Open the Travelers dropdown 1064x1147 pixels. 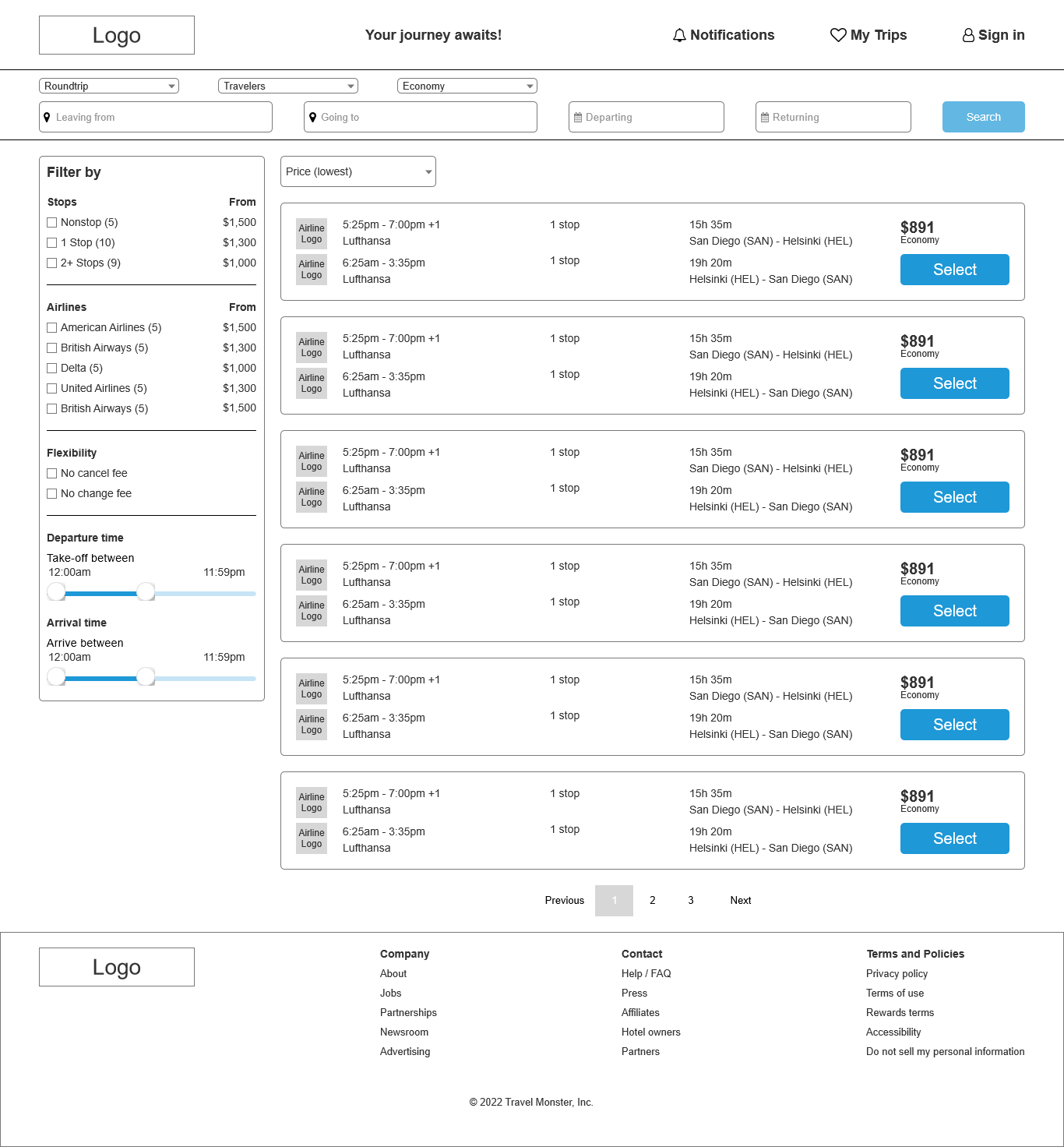point(288,86)
